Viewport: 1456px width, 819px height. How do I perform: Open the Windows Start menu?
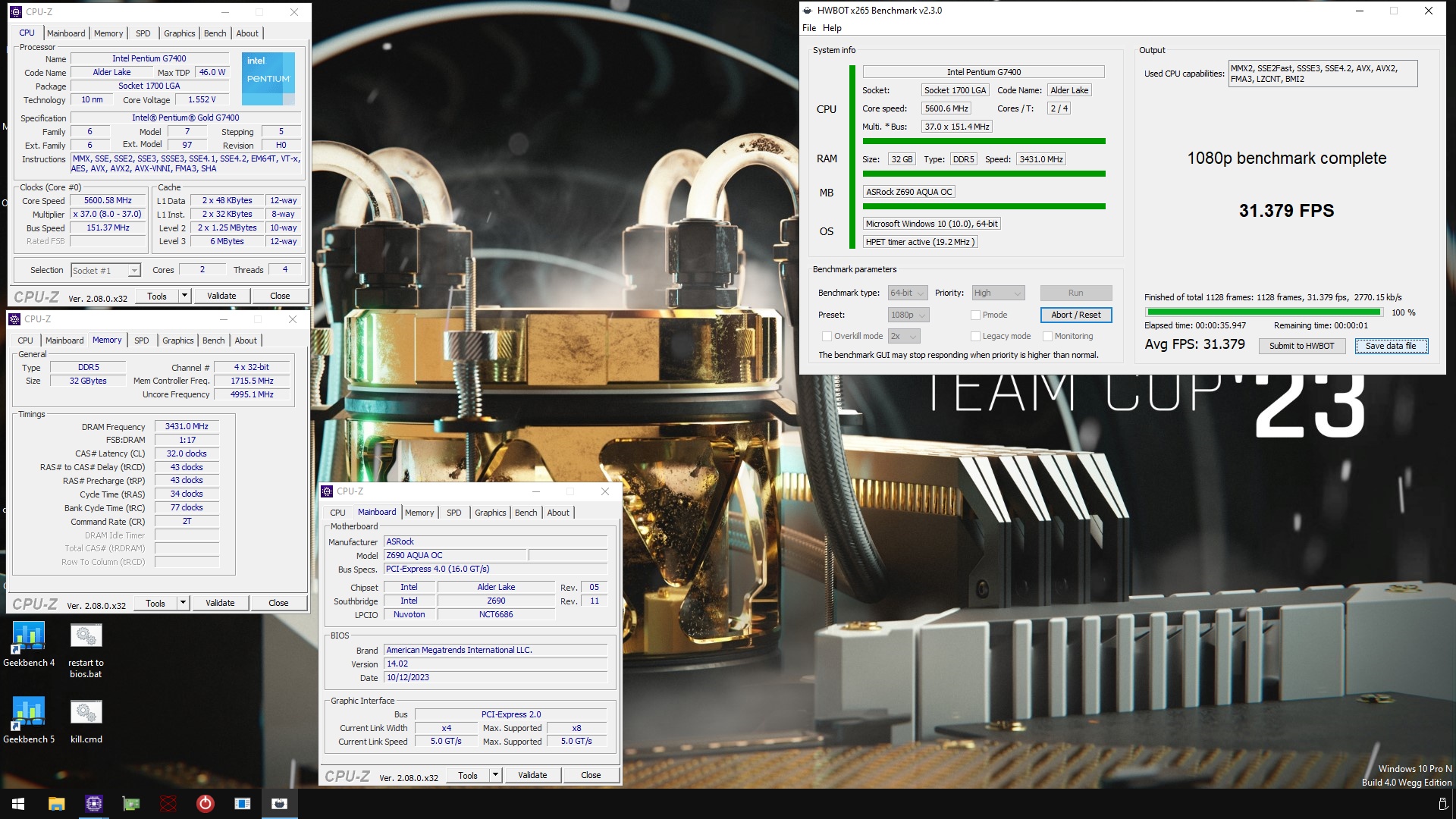pos(18,804)
